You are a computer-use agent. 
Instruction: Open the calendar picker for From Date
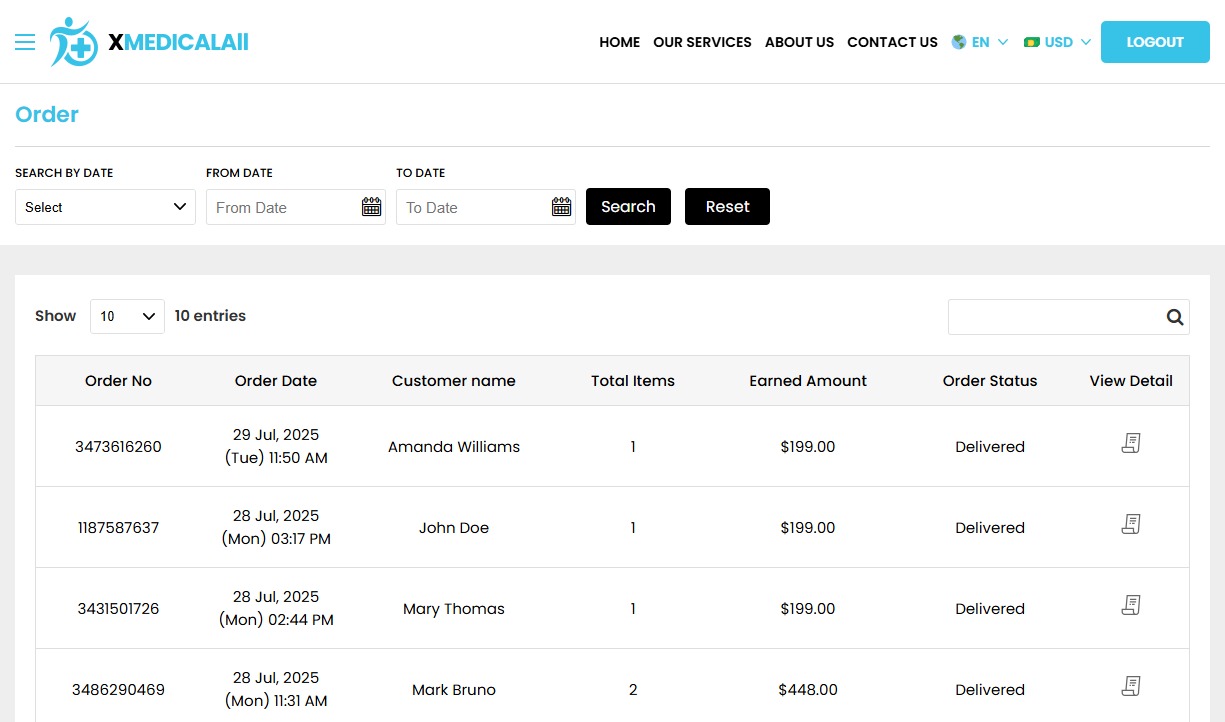[x=371, y=206]
